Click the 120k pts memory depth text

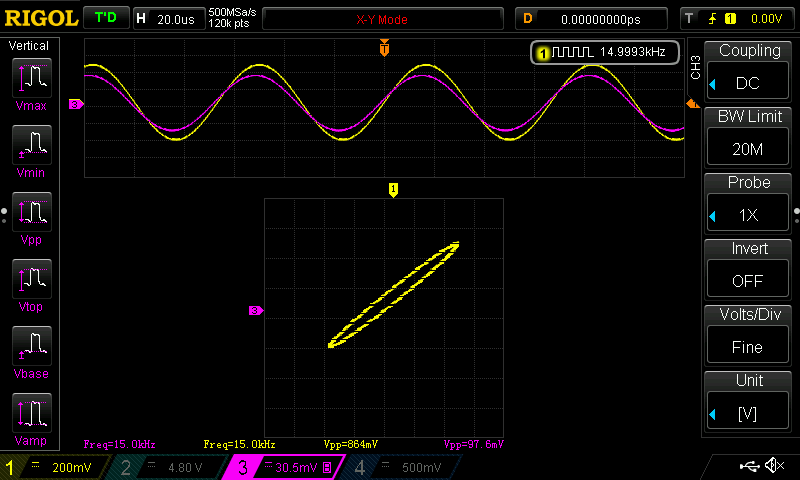coord(229,23)
